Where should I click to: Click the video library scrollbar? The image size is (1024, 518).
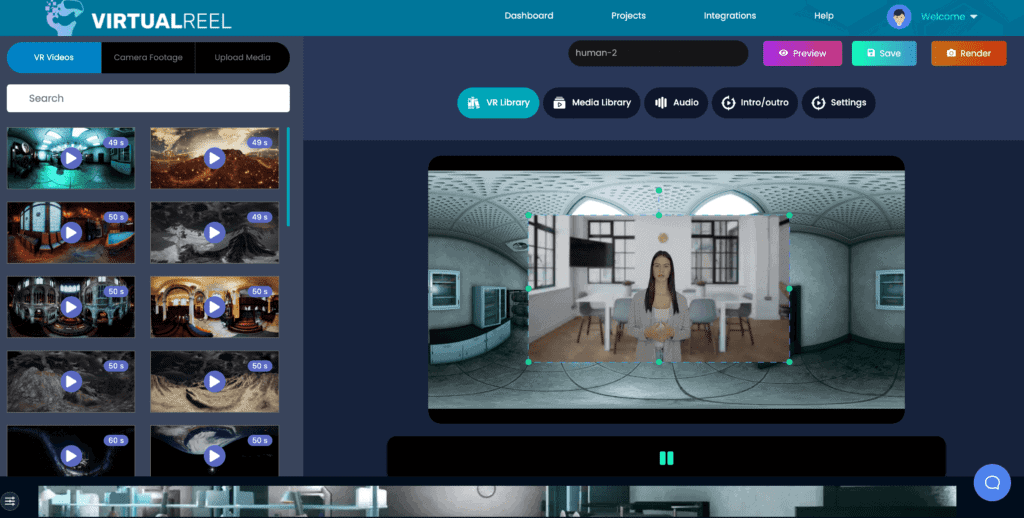288,176
